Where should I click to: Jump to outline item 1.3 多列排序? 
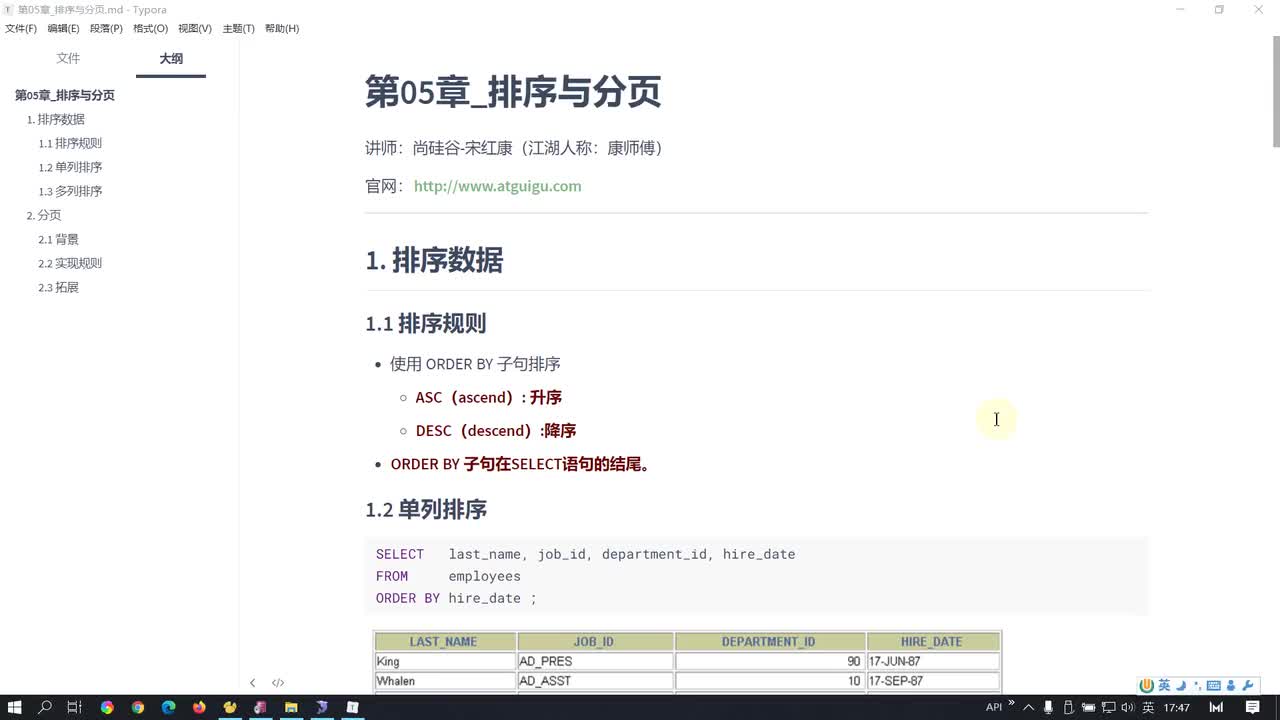click(x=70, y=191)
